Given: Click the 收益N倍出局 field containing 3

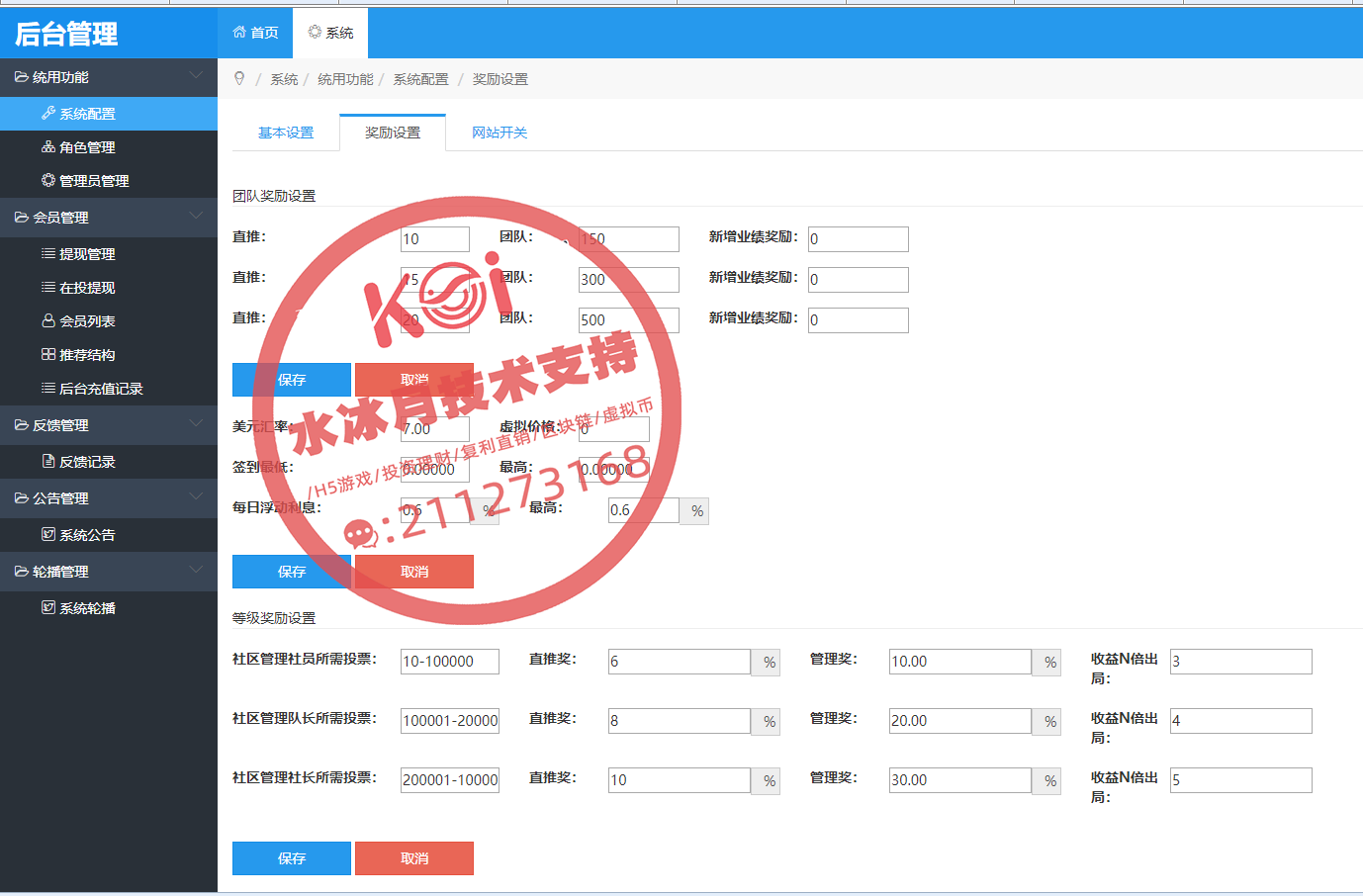Looking at the screenshot, I should pyautogui.click(x=1241, y=662).
